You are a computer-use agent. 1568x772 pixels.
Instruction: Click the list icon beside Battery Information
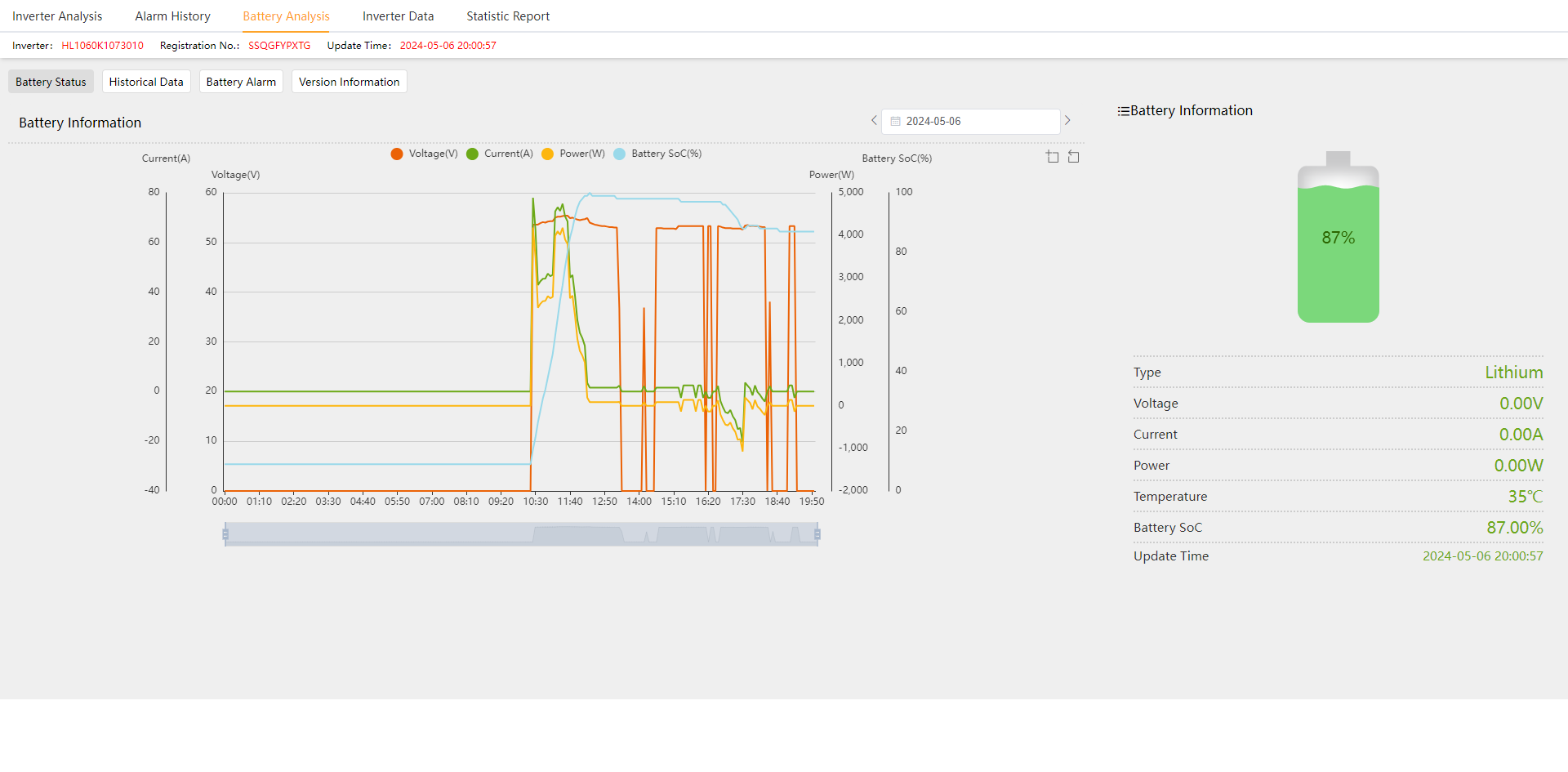click(1123, 111)
